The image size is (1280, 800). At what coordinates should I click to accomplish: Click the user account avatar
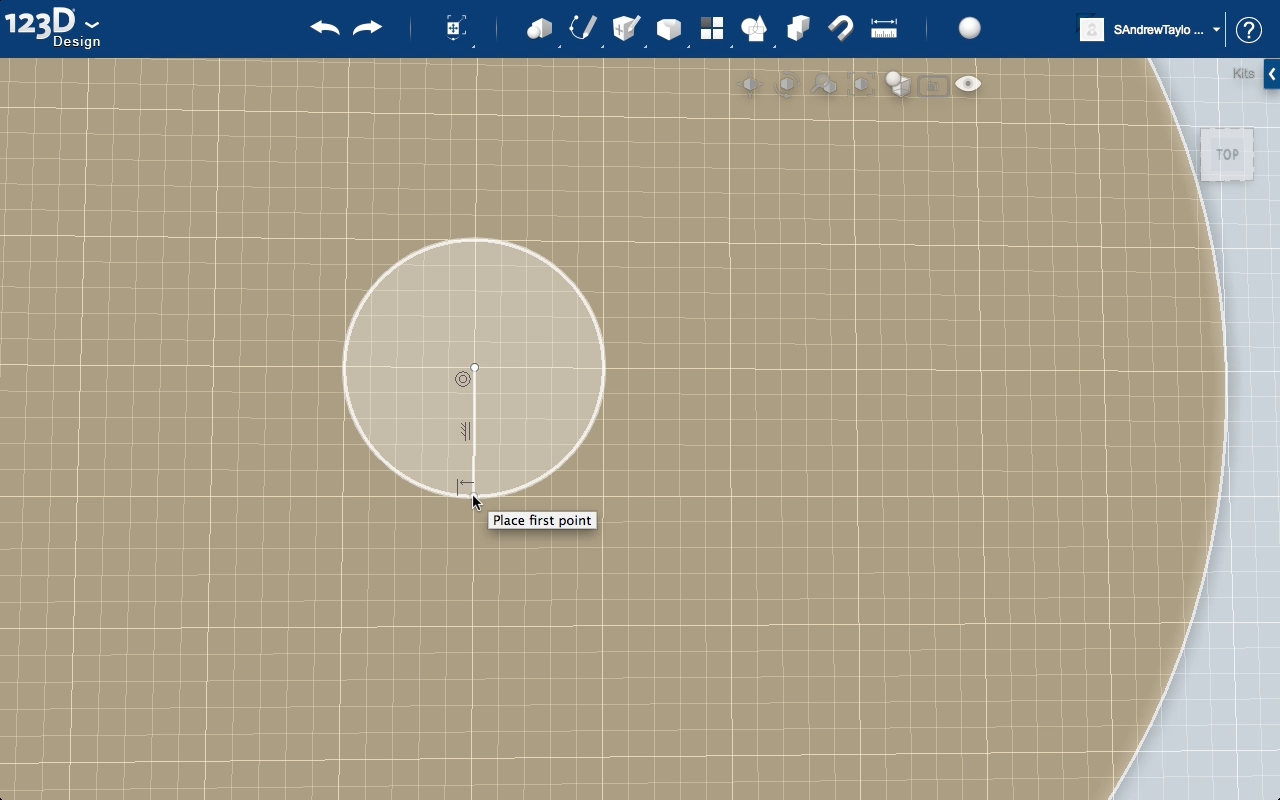(1091, 29)
